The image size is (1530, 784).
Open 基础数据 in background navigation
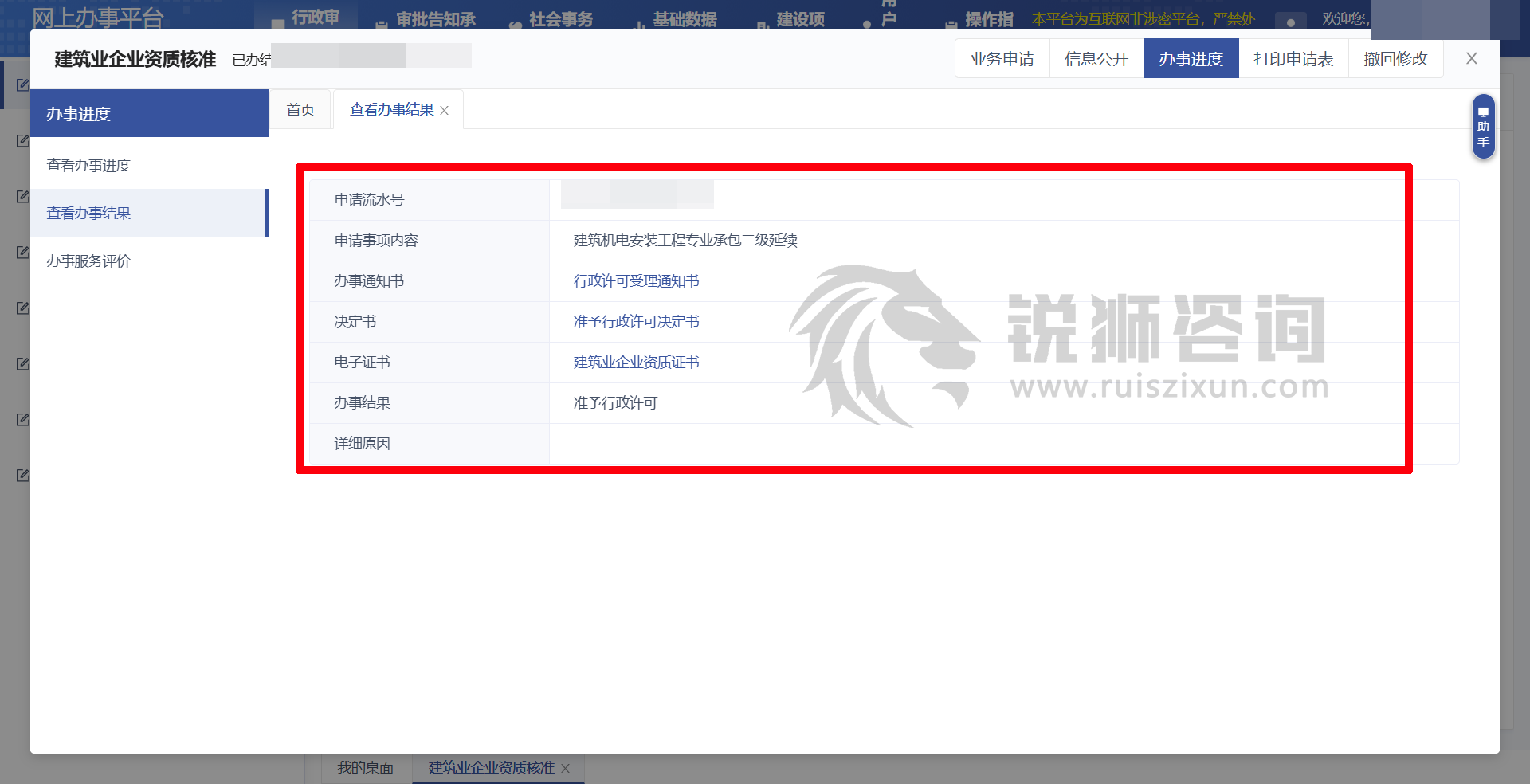click(685, 19)
